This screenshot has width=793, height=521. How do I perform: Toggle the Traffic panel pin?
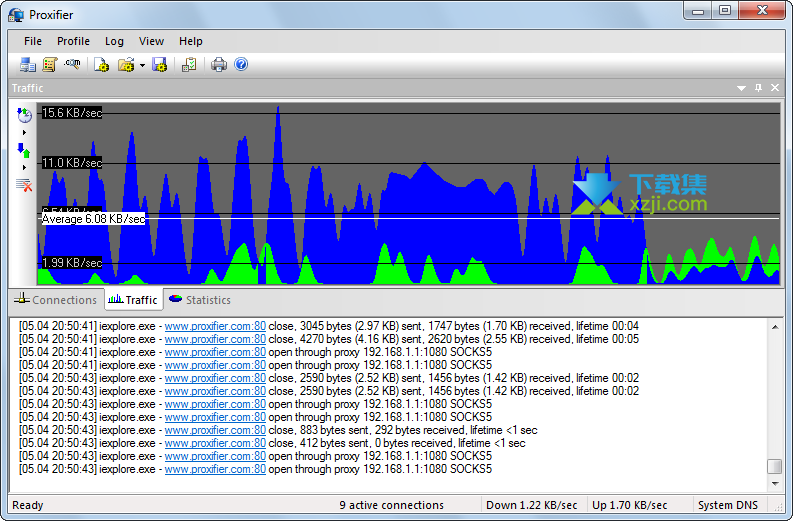coord(758,88)
